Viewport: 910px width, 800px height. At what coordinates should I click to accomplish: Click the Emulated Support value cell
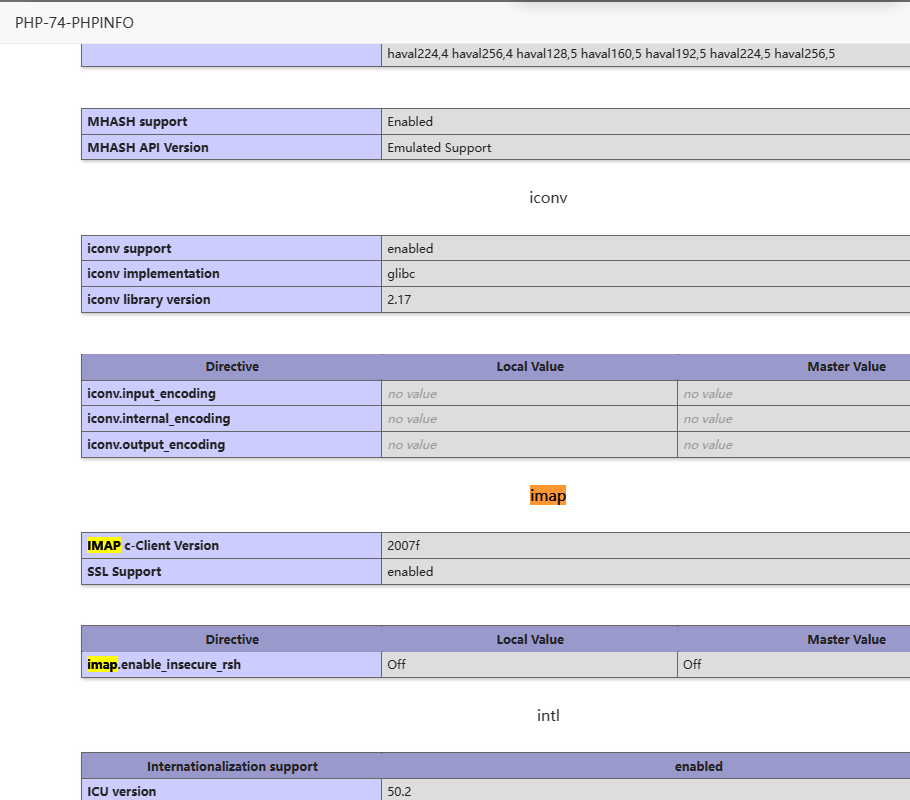coord(439,148)
